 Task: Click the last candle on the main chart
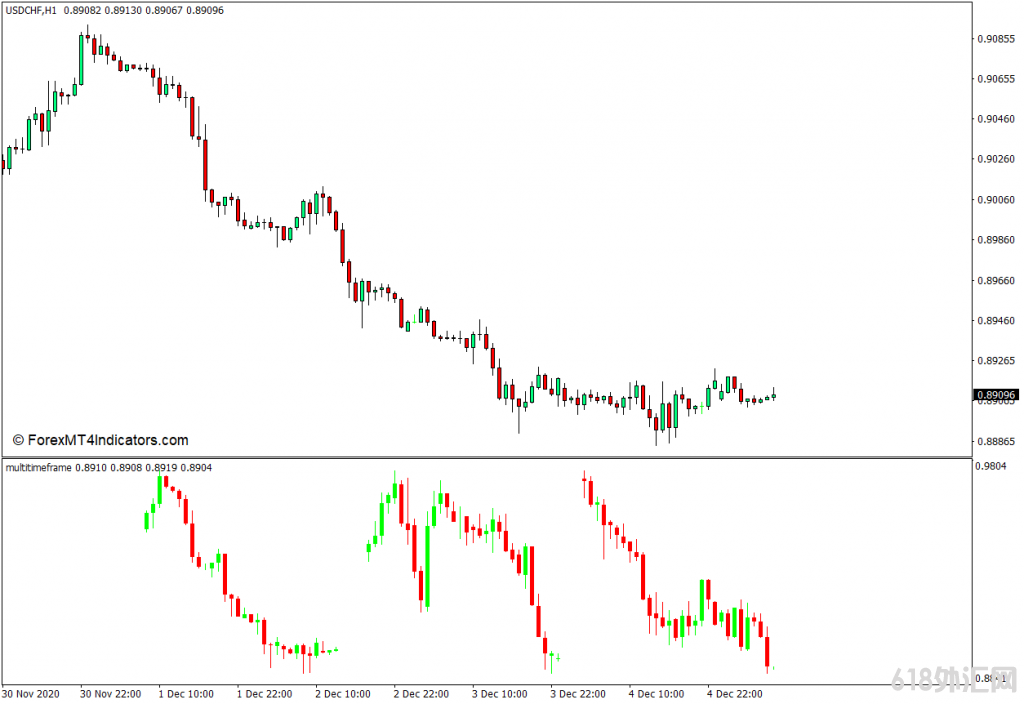coord(773,396)
